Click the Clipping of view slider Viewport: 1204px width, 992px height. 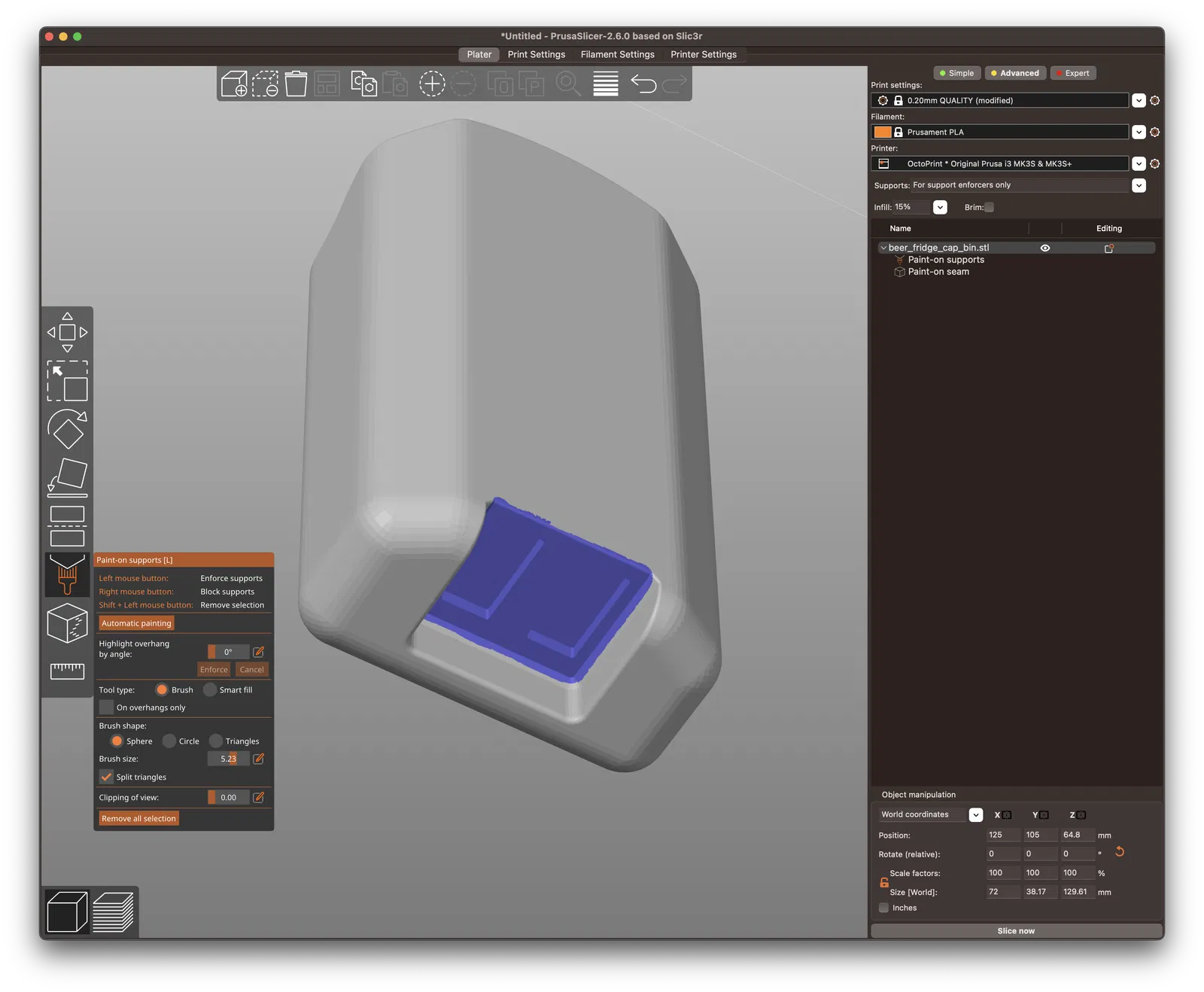click(228, 798)
